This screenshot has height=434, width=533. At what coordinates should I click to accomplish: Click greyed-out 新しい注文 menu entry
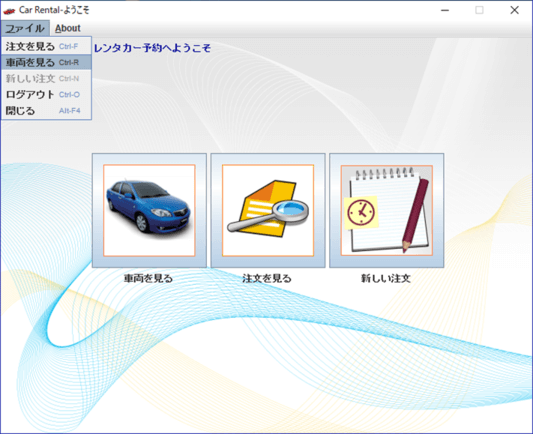tap(46, 79)
